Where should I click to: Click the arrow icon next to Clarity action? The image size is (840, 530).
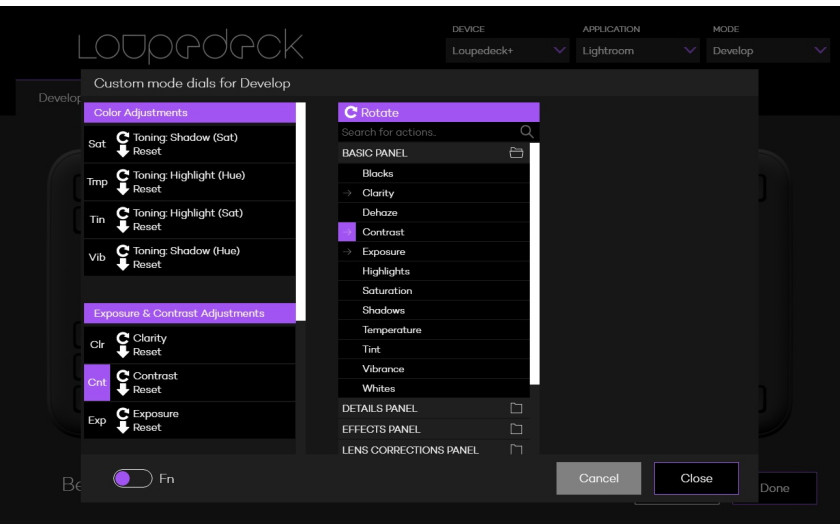coord(347,193)
